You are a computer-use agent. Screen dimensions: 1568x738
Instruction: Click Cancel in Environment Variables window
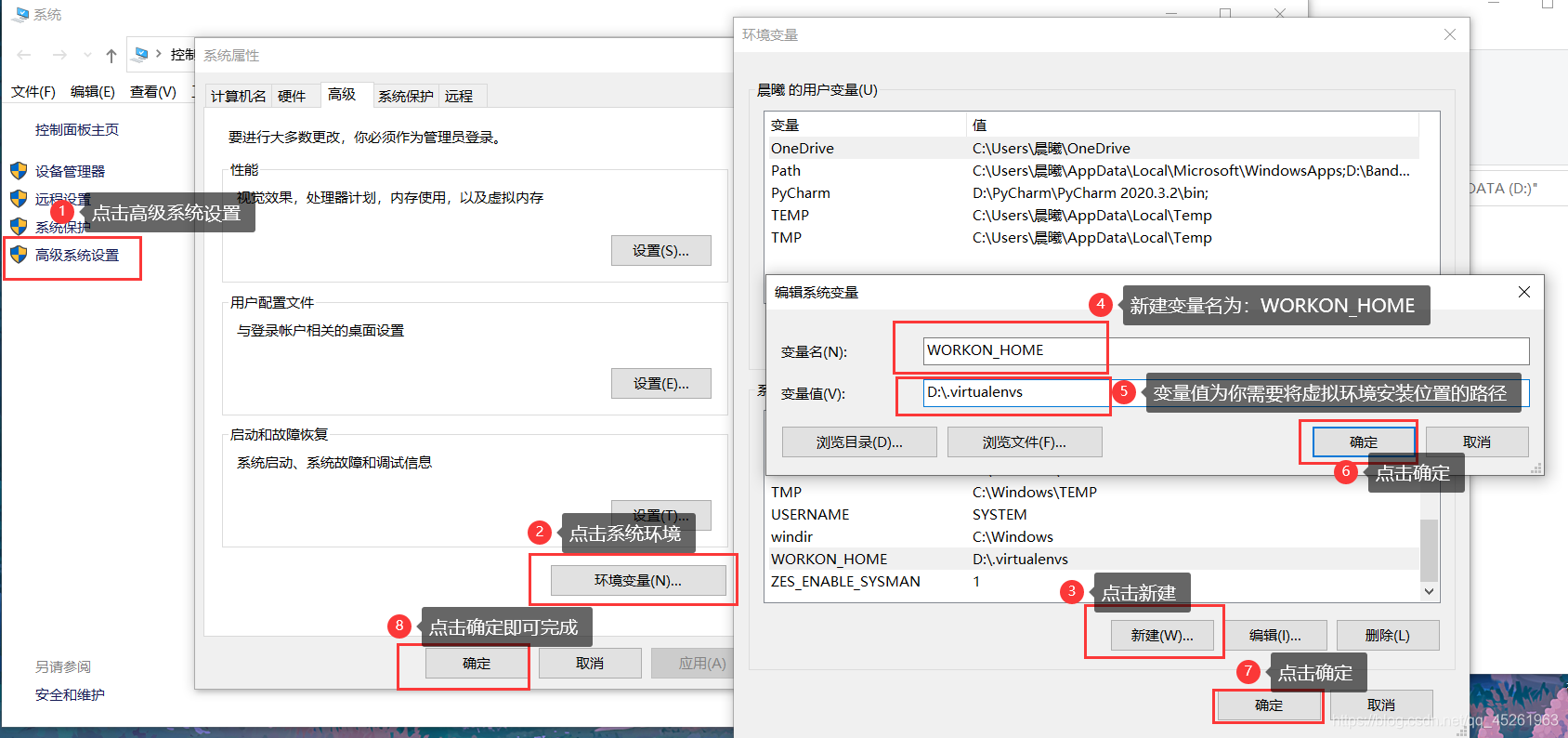pyautogui.click(x=1381, y=705)
